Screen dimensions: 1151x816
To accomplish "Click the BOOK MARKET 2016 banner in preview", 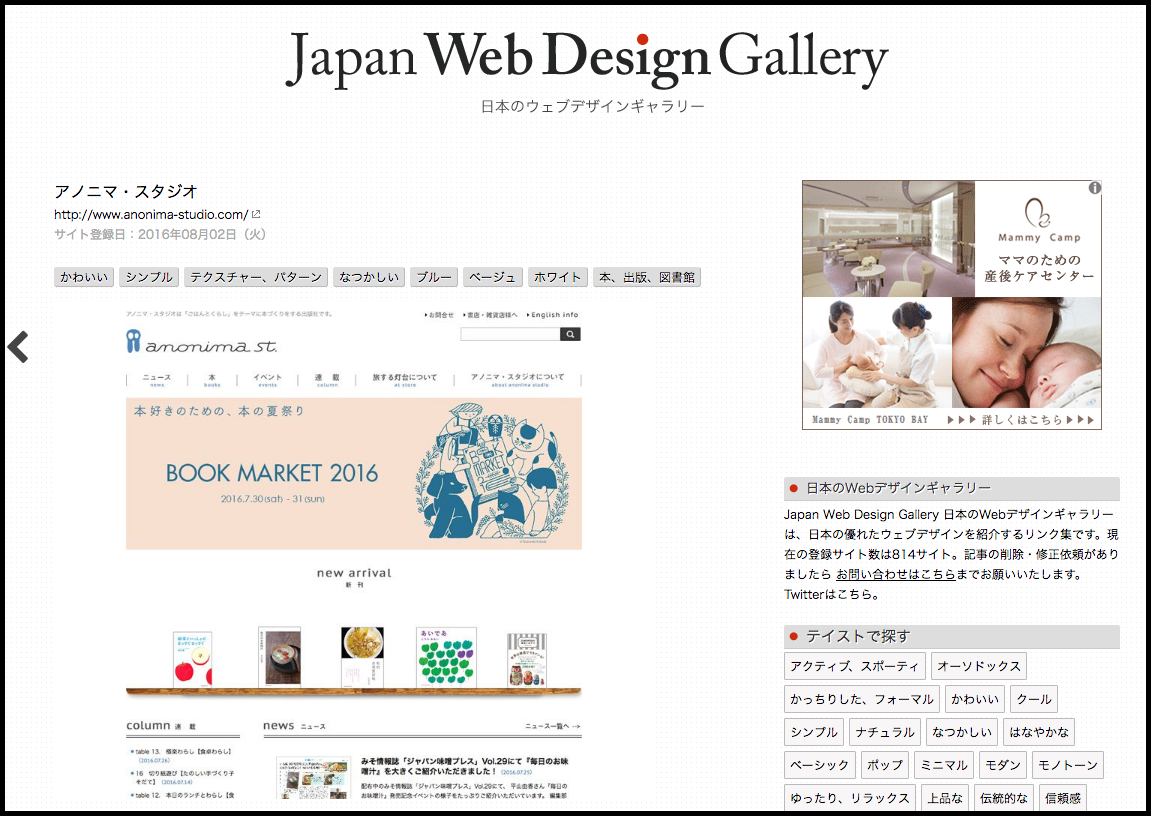I will [x=354, y=473].
